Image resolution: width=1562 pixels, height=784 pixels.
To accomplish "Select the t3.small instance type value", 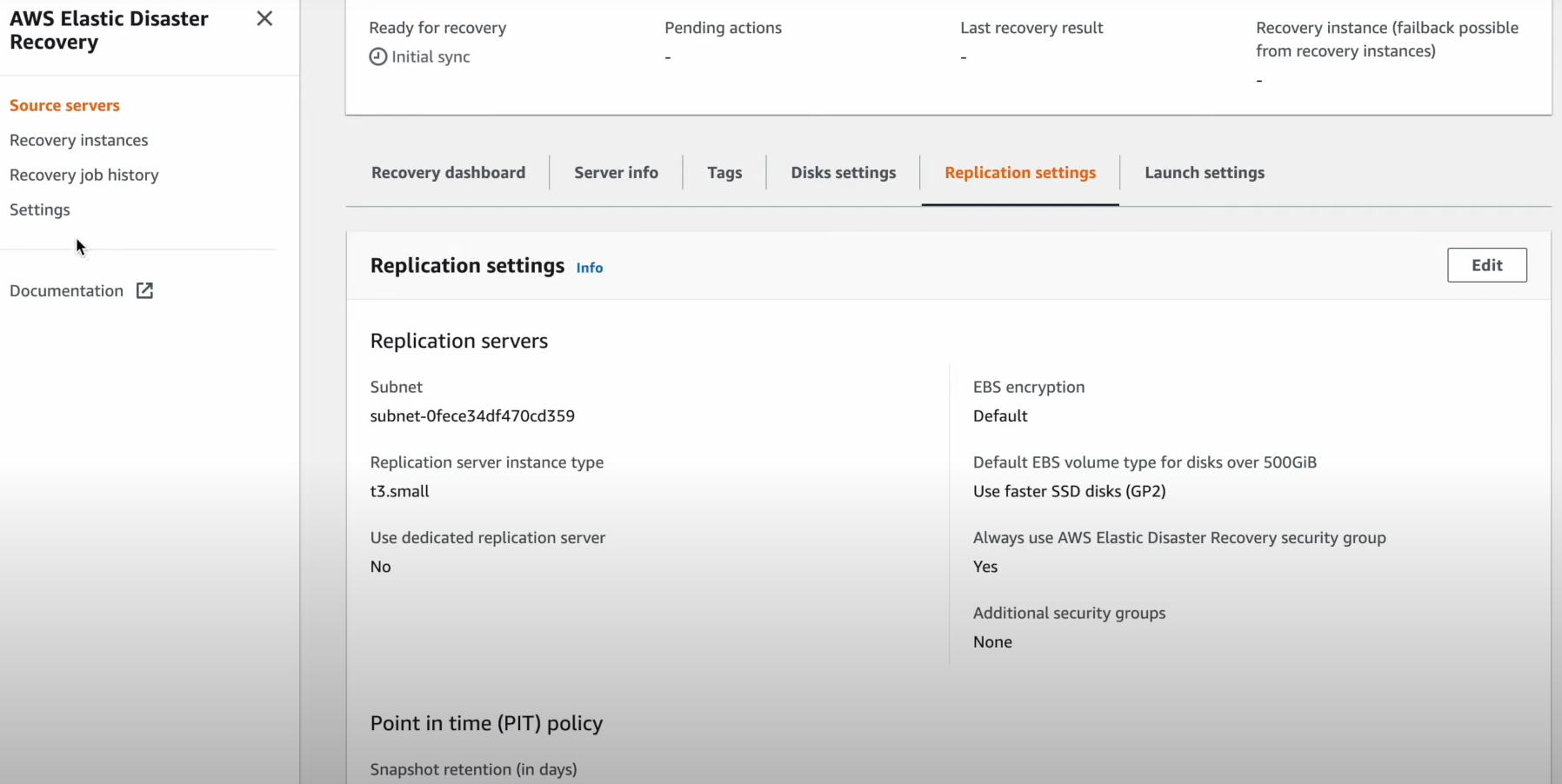I will click(x=400, y=491).
